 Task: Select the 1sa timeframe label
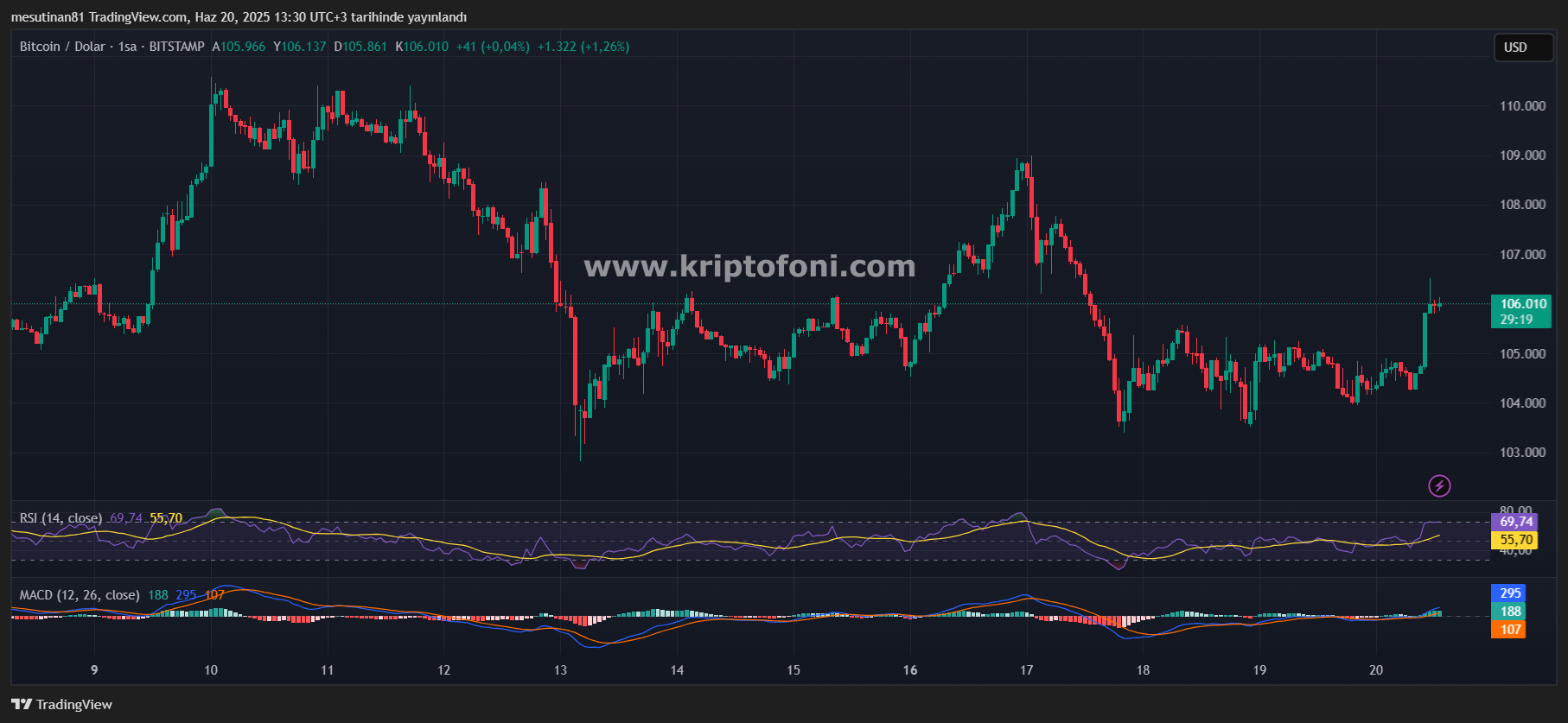click(x=127, y=47)
